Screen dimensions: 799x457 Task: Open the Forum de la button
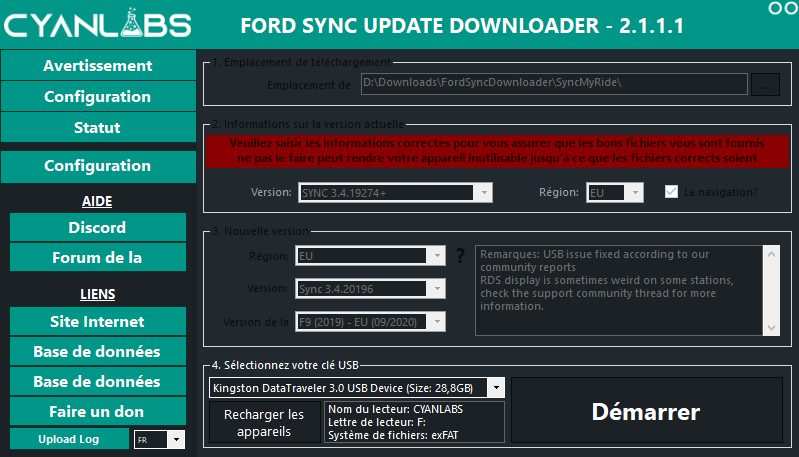pos(98,257)
